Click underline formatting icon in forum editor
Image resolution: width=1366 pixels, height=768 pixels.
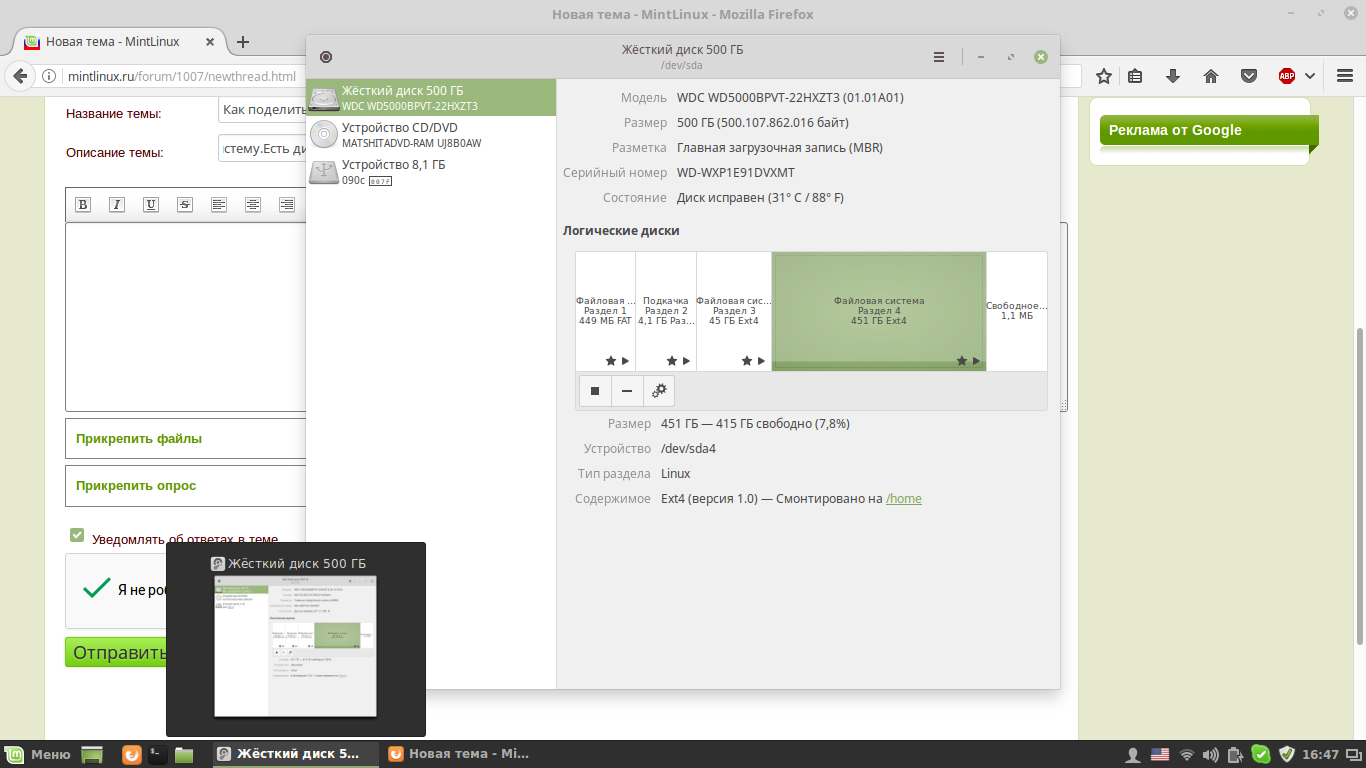coord(151,204)
